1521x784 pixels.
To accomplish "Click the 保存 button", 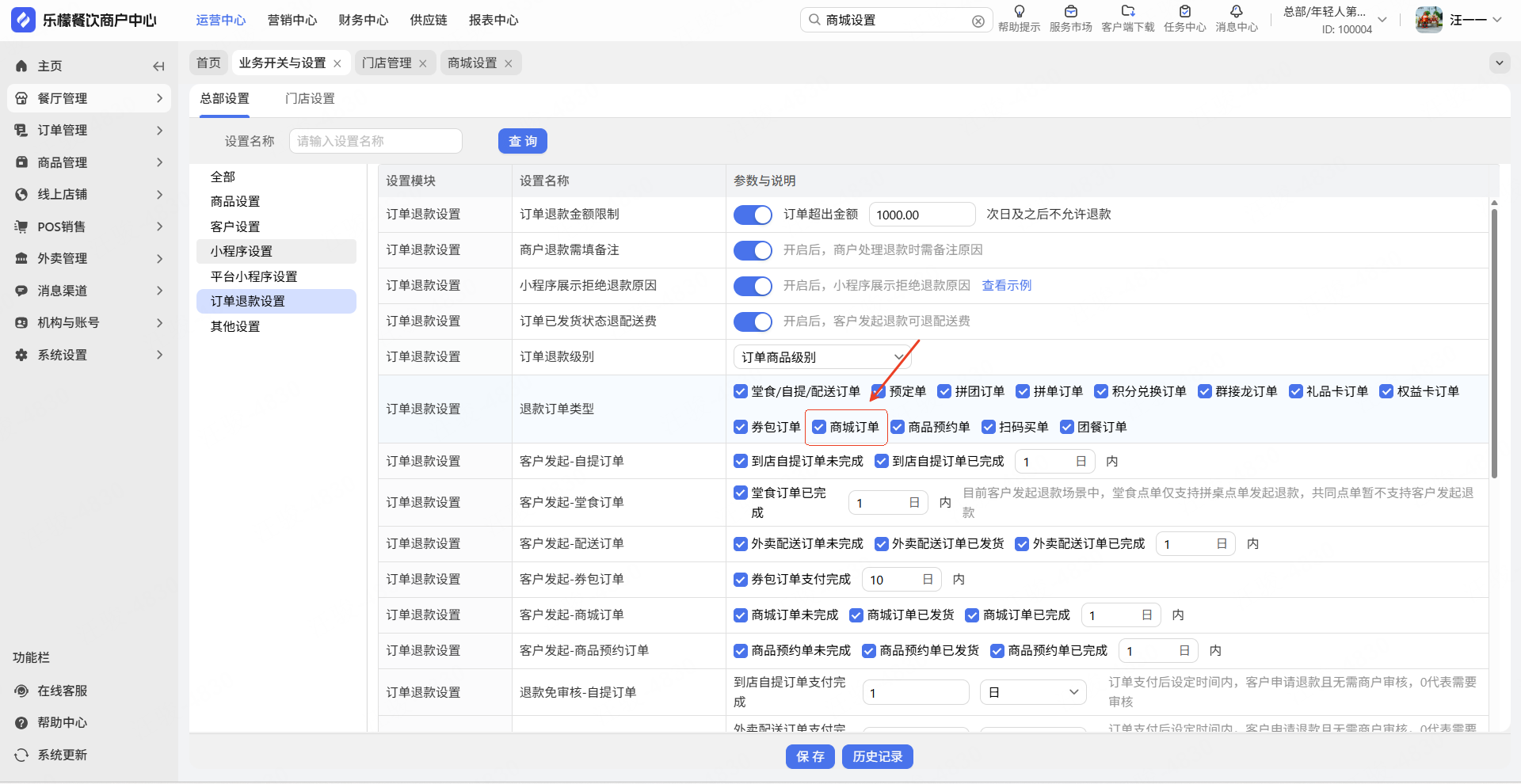I will pos(810,757).
